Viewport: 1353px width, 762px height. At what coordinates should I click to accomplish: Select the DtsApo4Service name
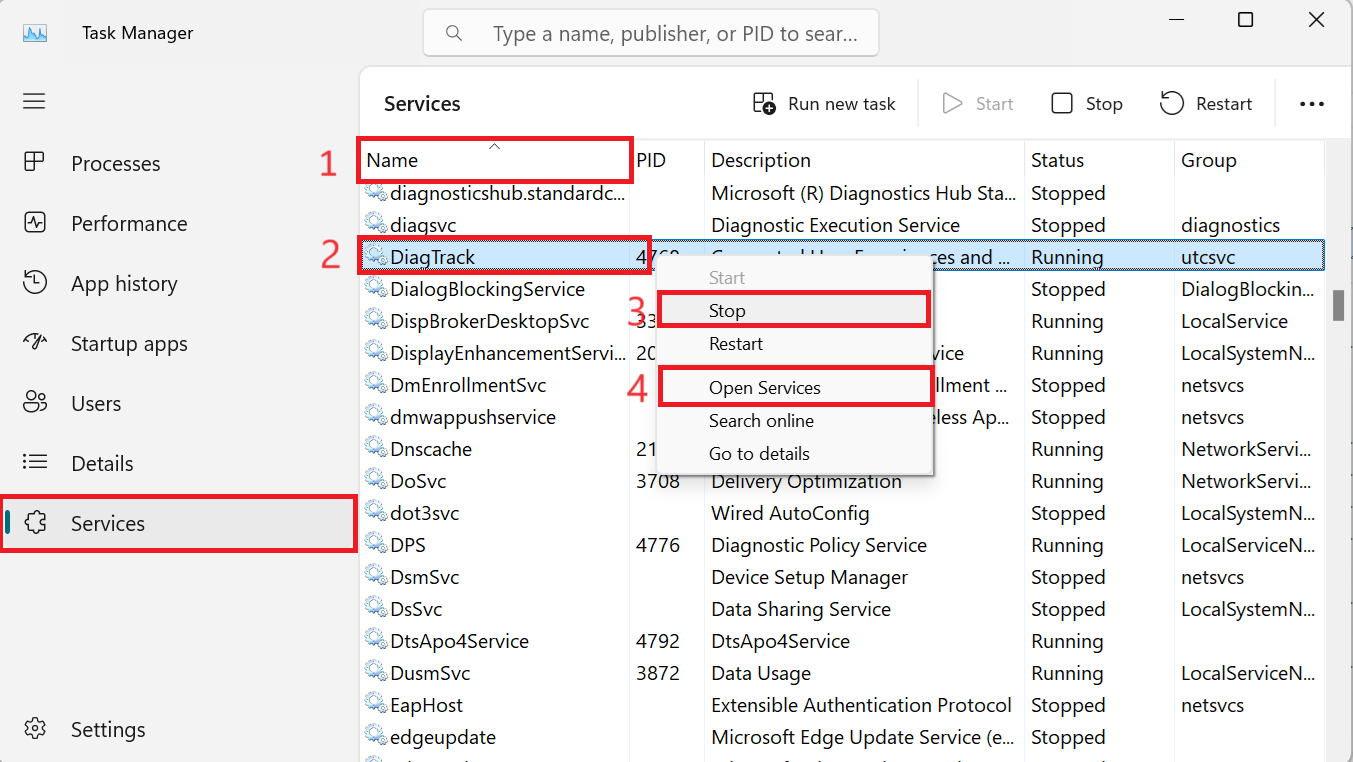[x=460, y=641]
